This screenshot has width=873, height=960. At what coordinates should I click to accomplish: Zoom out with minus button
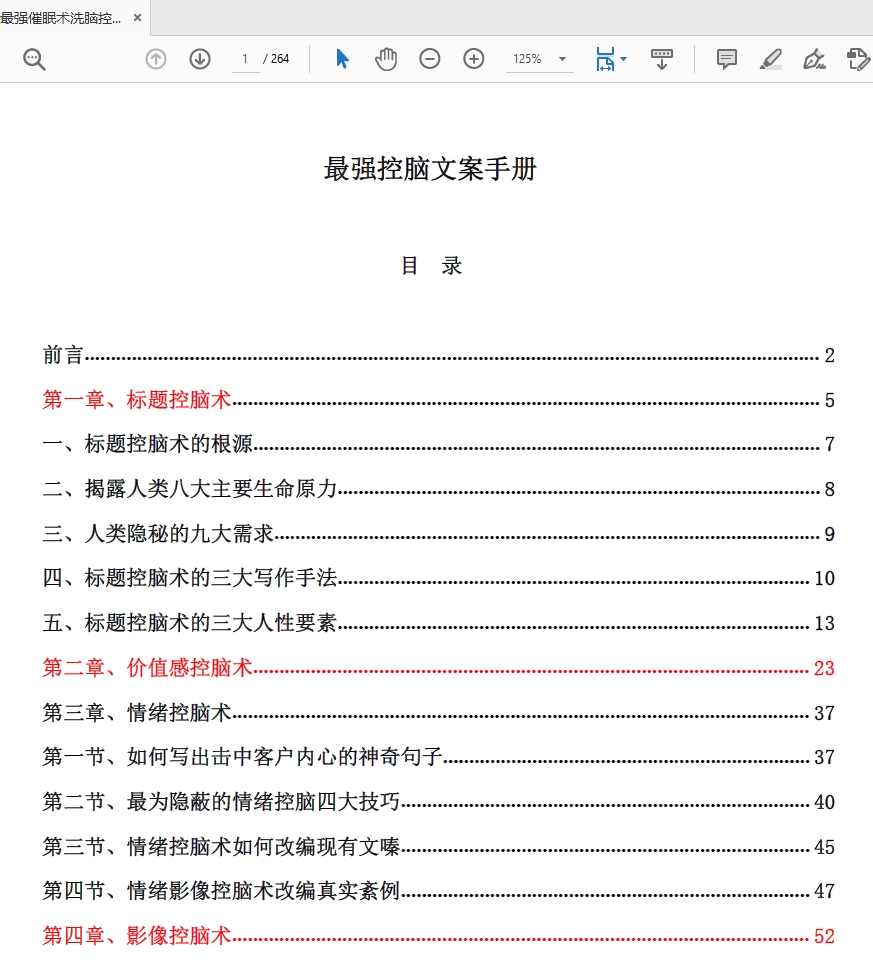pos(430,59)
